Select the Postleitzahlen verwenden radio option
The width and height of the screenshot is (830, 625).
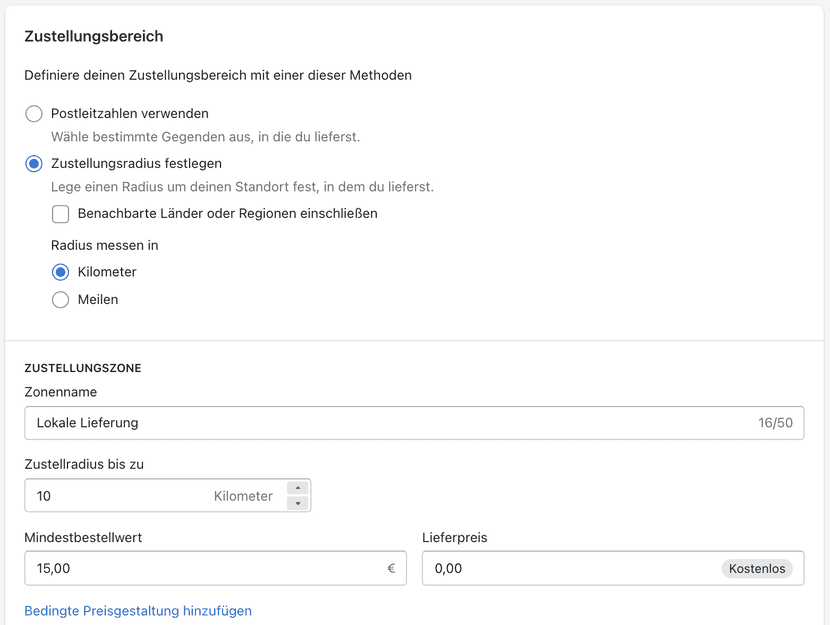click(x=34, y=114)
